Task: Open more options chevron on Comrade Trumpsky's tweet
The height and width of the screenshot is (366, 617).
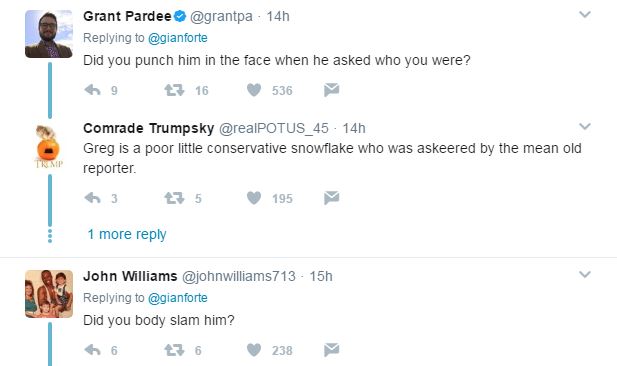Action: click(x=585, y=127)
